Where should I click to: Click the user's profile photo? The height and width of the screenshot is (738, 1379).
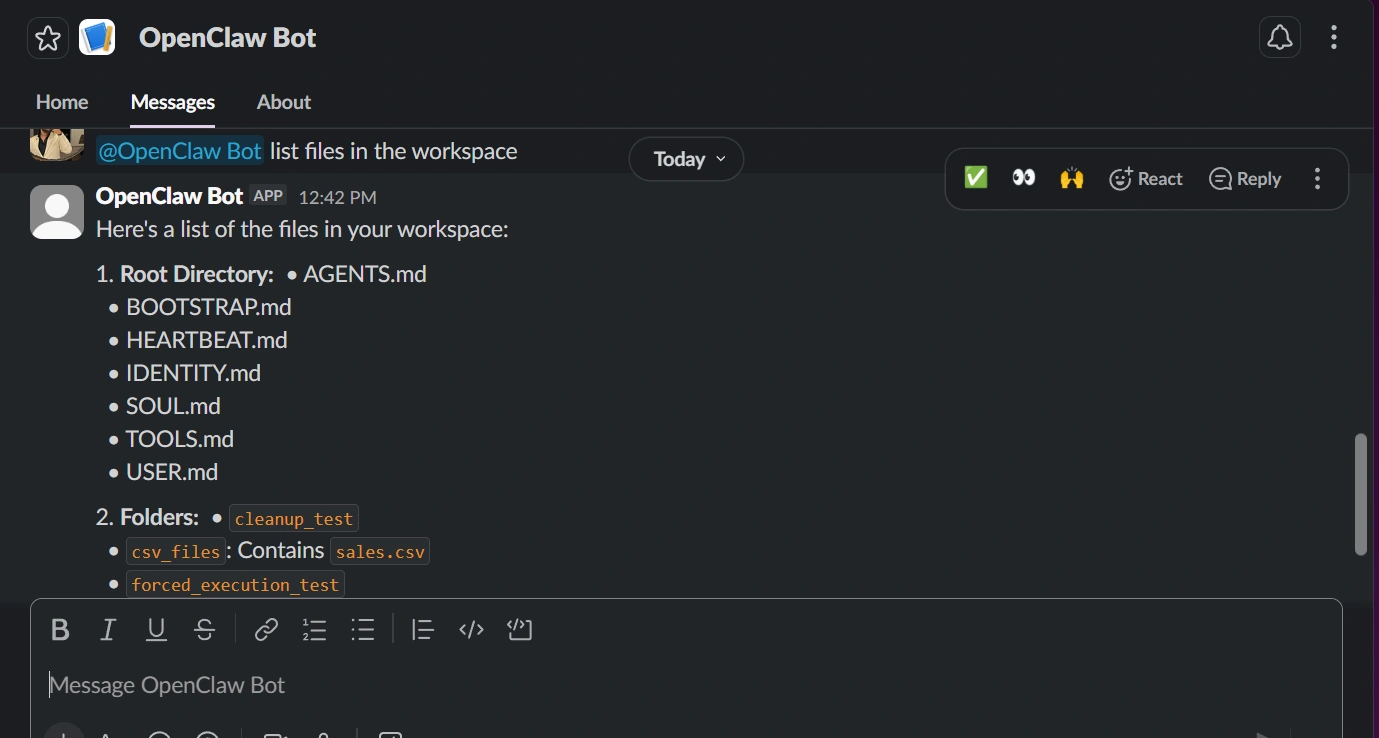click(57, 145)
